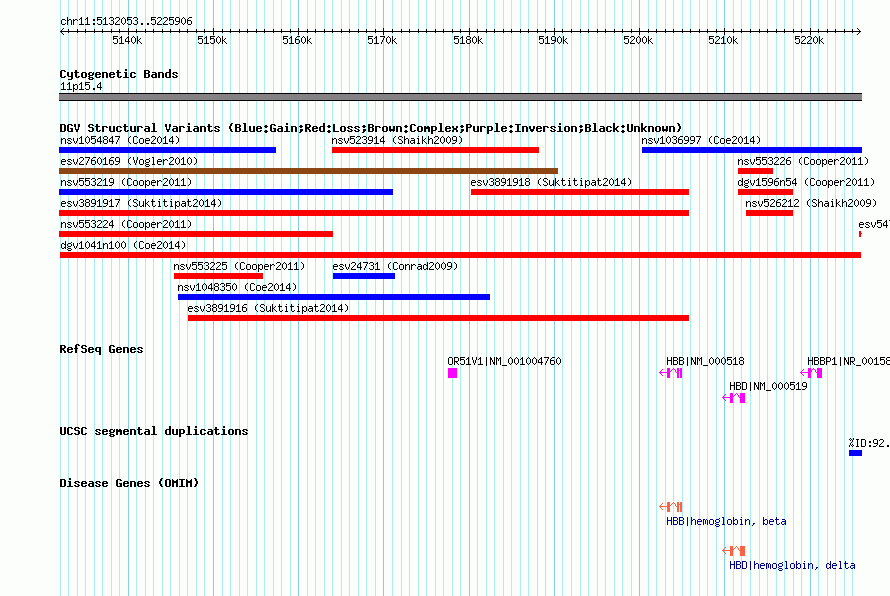
Task: Select the red dgv1596n54 variant bar
Action: (765, 192)
